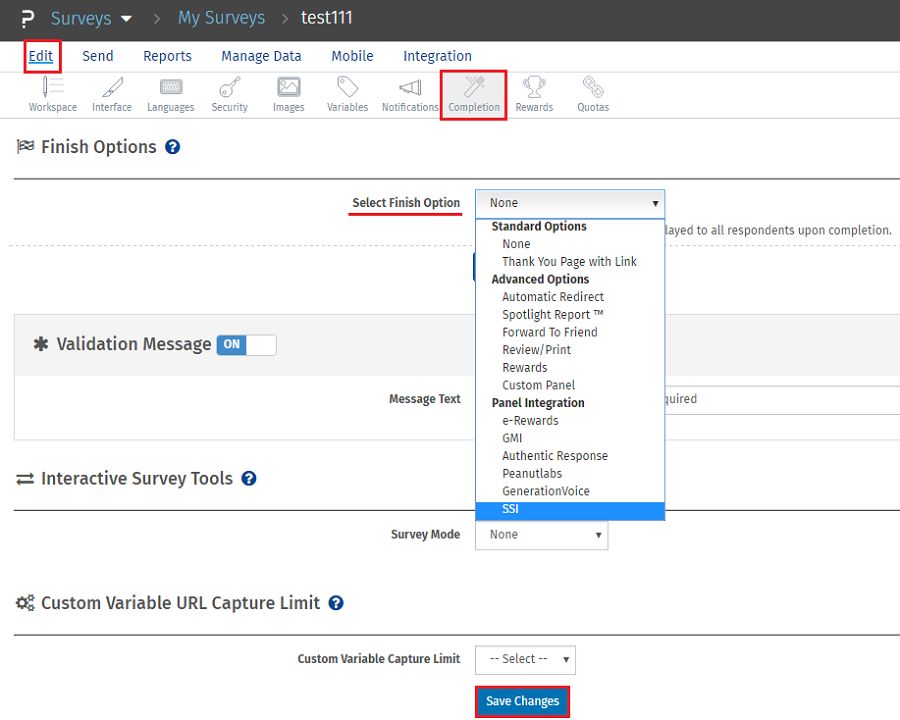Open the Languages section
The height and width of the screenshot is (720, 900).
click(170, 94)
